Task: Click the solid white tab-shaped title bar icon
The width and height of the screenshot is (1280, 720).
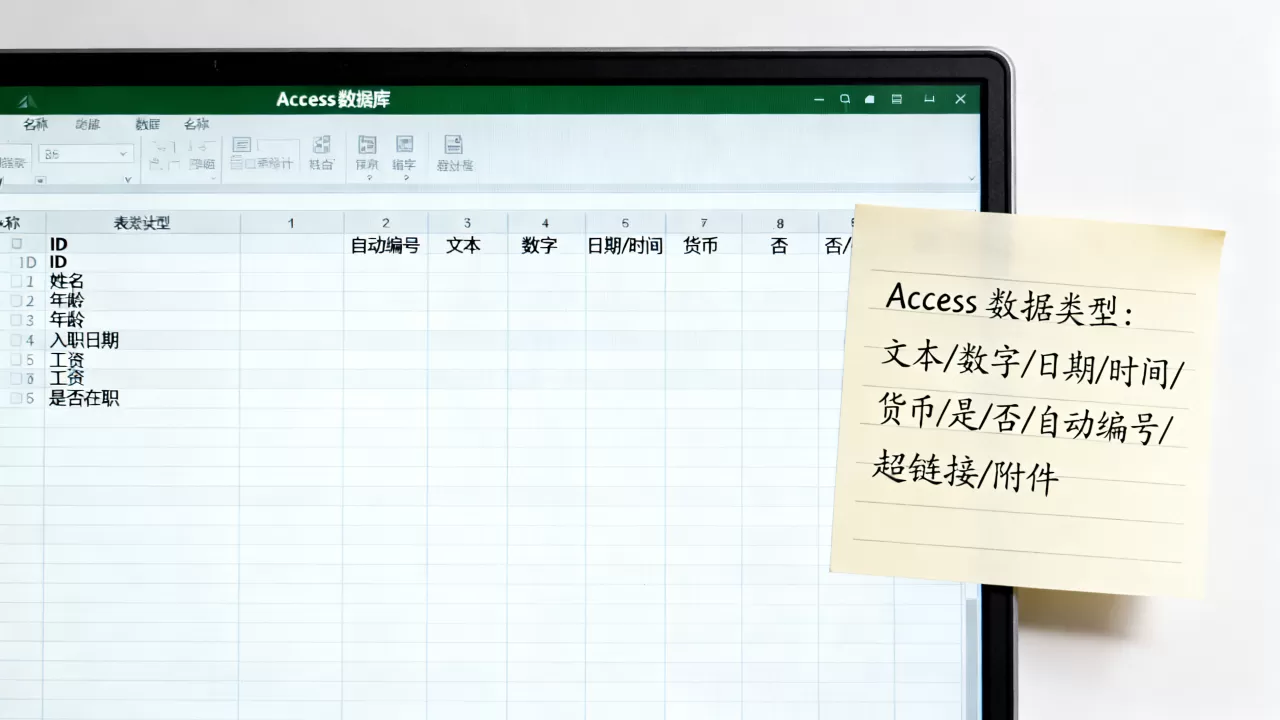Action: click(x=870, y=99)
